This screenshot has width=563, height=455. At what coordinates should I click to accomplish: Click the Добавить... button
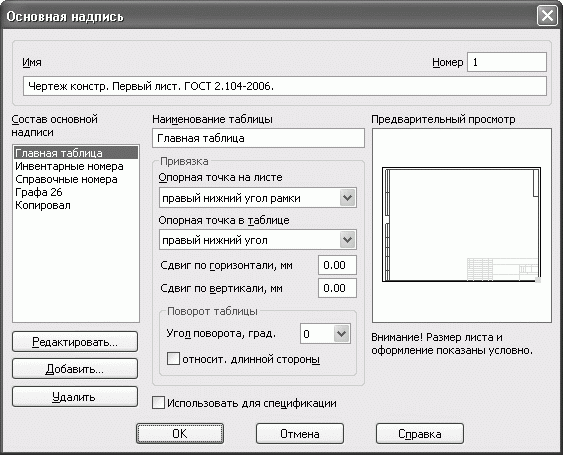point(75,369)
